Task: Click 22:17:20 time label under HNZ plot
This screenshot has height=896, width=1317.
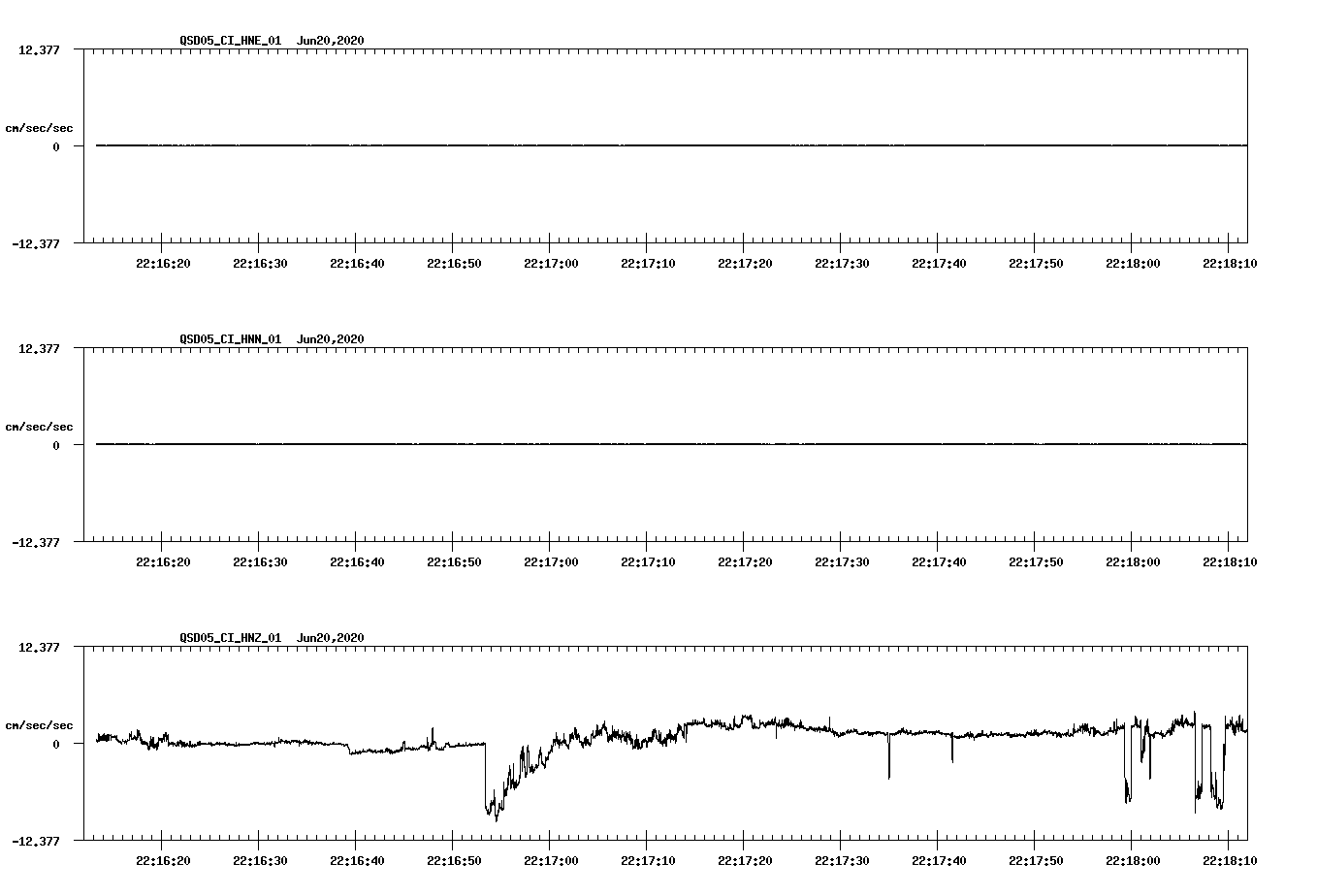Action: click(x=745, y=861)
